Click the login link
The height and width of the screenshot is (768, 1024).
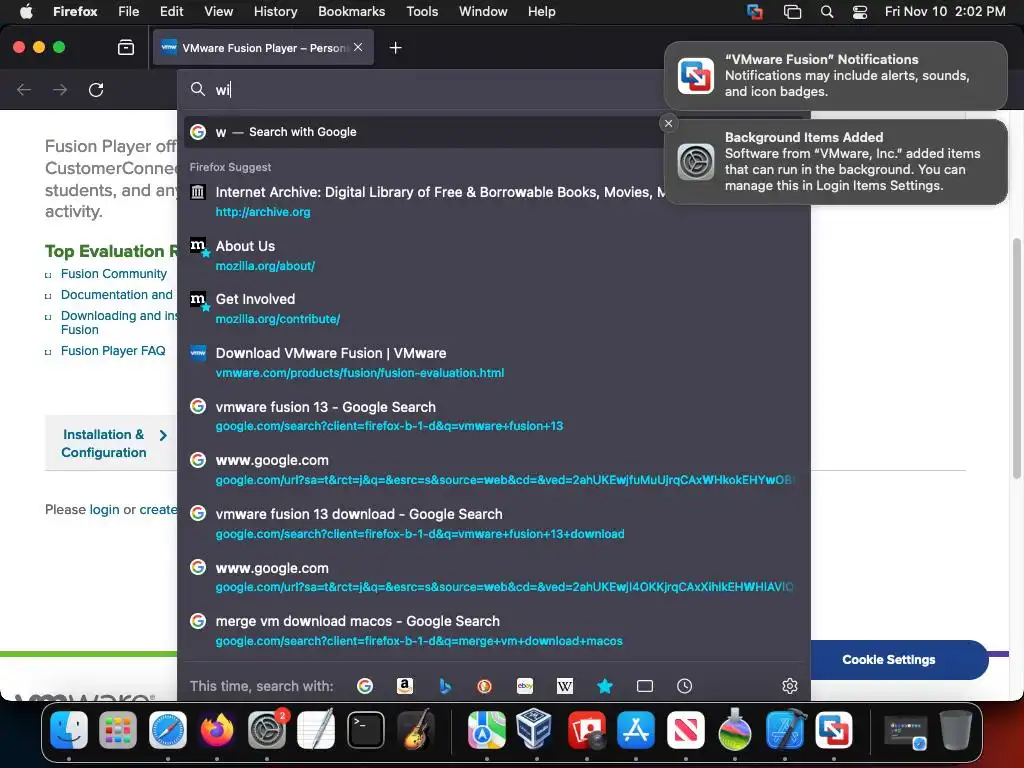104,509
